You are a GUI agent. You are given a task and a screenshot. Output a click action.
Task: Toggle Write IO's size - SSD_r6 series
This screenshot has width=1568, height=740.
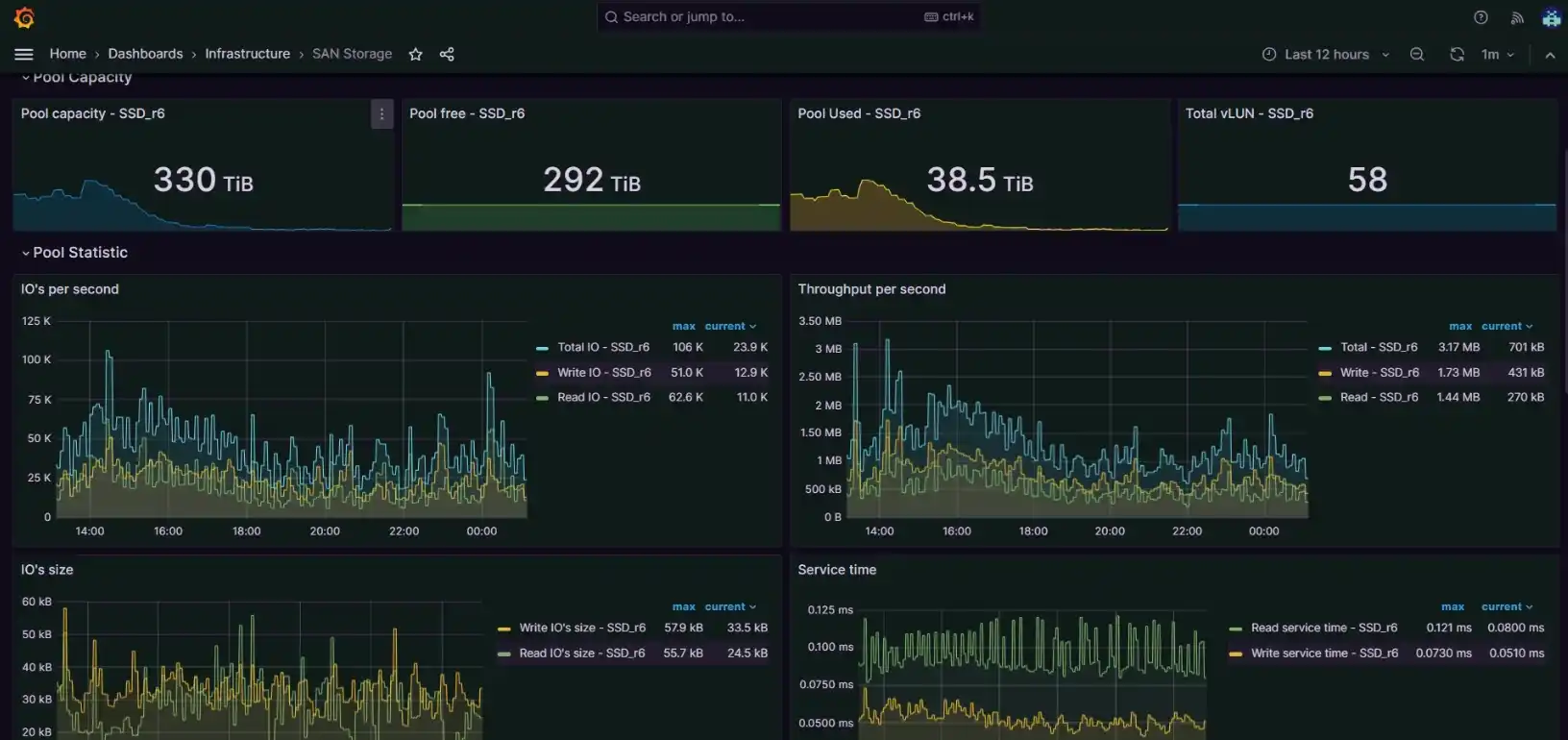[x=582, y=628]
